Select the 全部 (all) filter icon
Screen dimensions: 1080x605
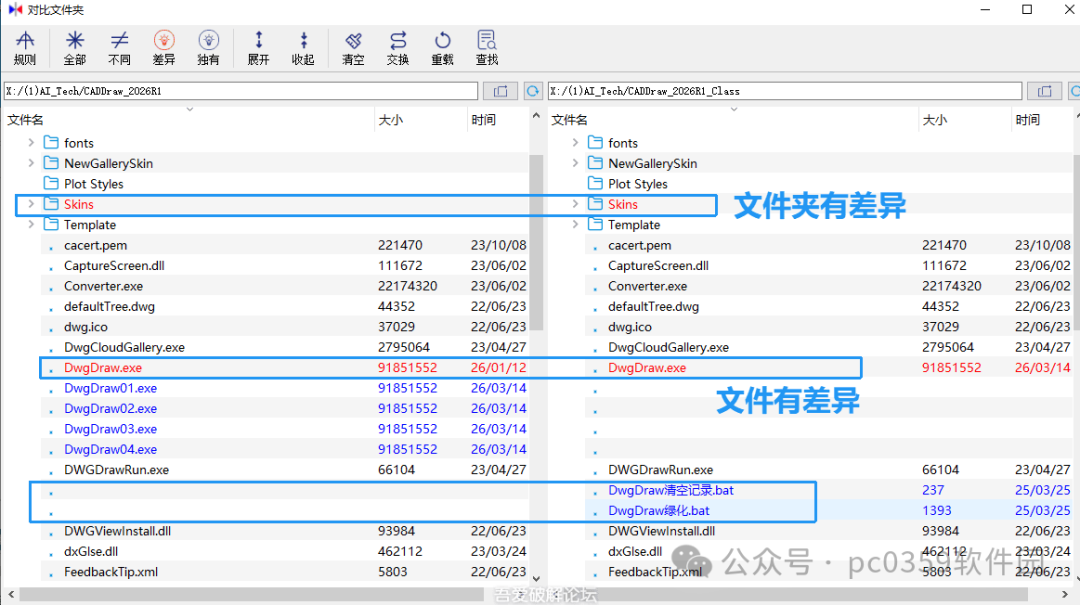click(x=75, y=47)
